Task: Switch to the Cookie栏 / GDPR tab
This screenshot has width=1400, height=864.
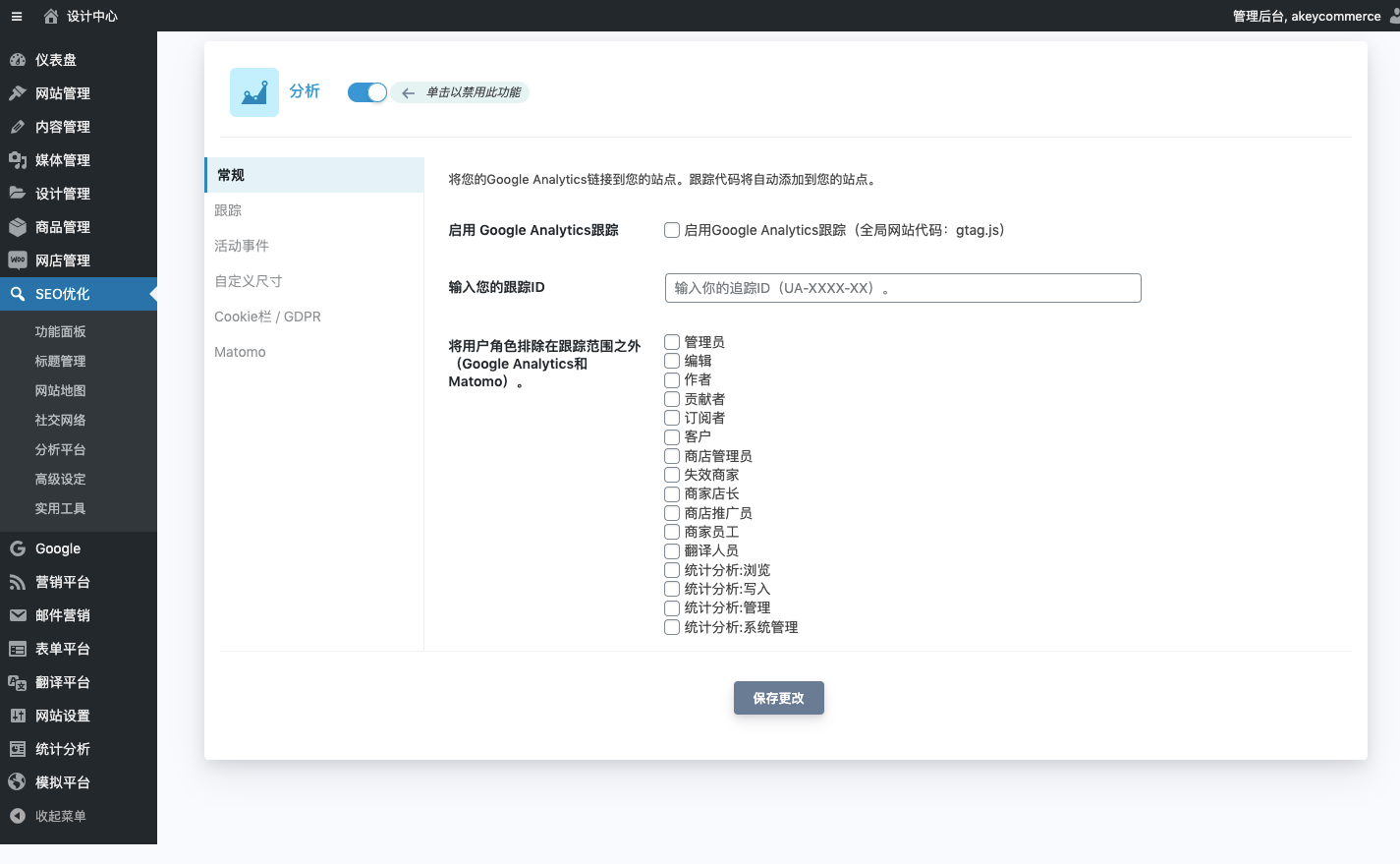Action: pos(314,317)
